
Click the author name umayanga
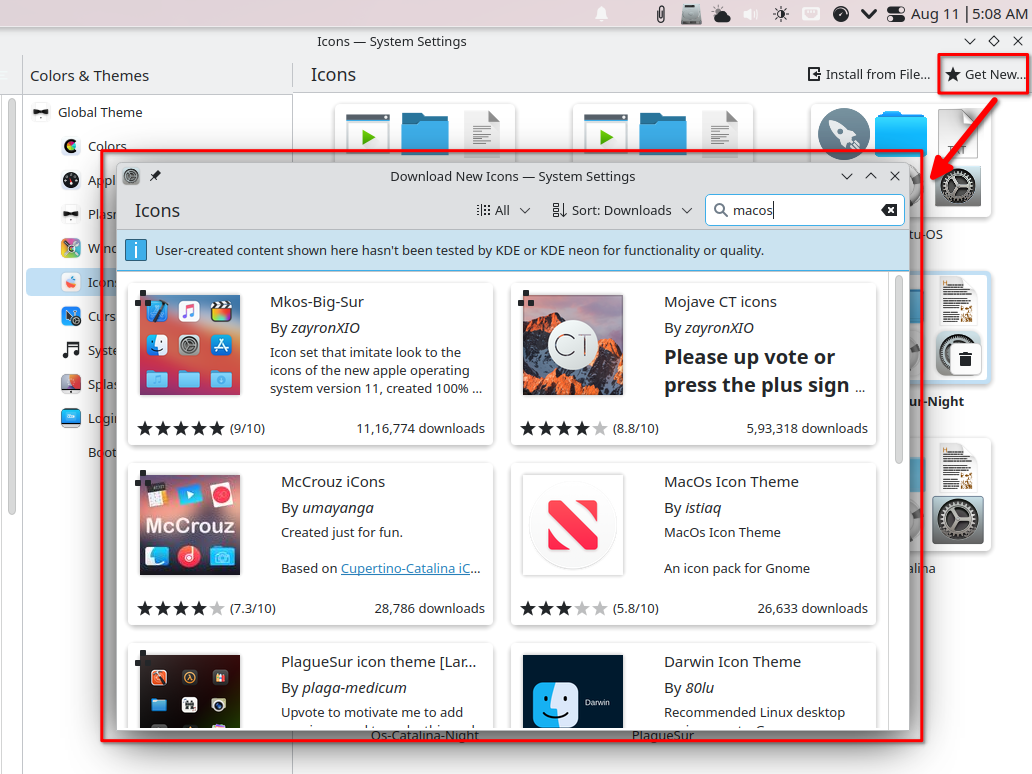(x=338, y=508)
